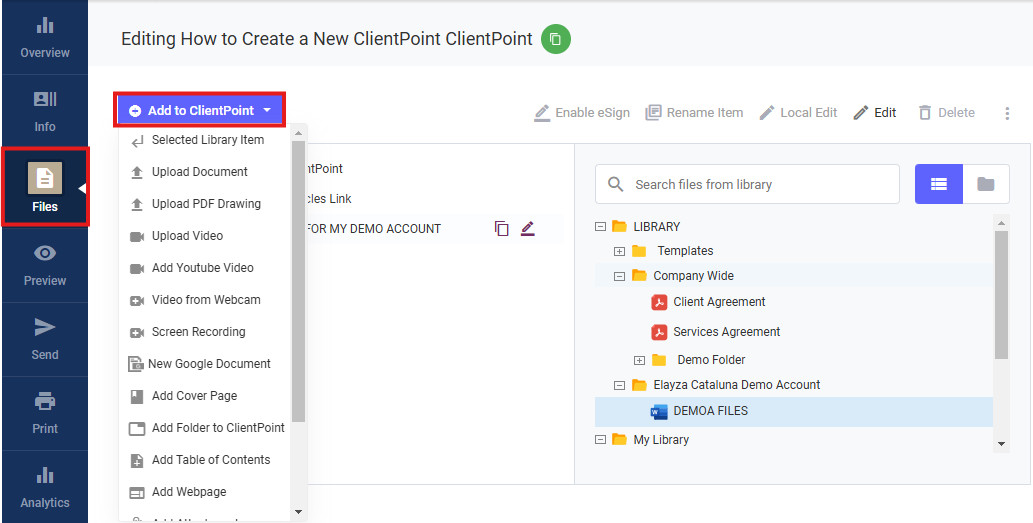1033x523 pixels.
Task: Click Enable eSign in toolbar
Action: (582, 113)
